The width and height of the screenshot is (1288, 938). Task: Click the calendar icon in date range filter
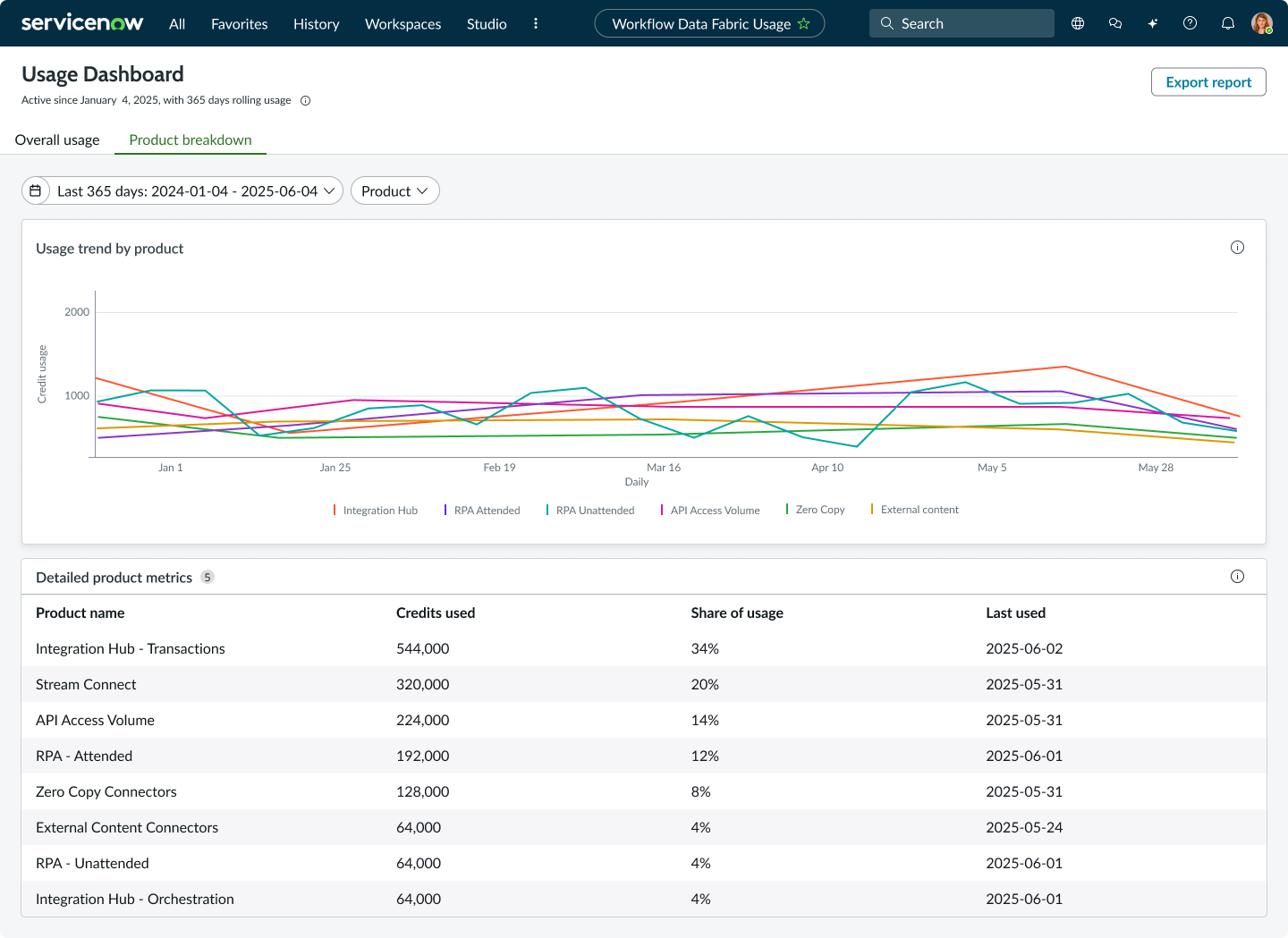[x=36, y=190]
